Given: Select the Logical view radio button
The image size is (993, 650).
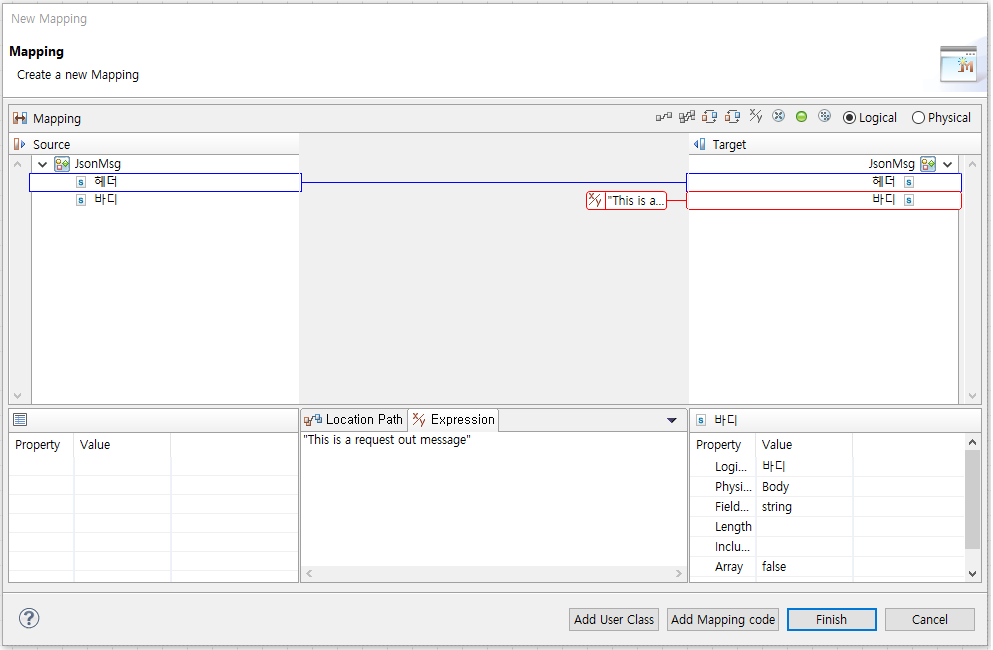Looking at the screenshot, I should point(849,117).
